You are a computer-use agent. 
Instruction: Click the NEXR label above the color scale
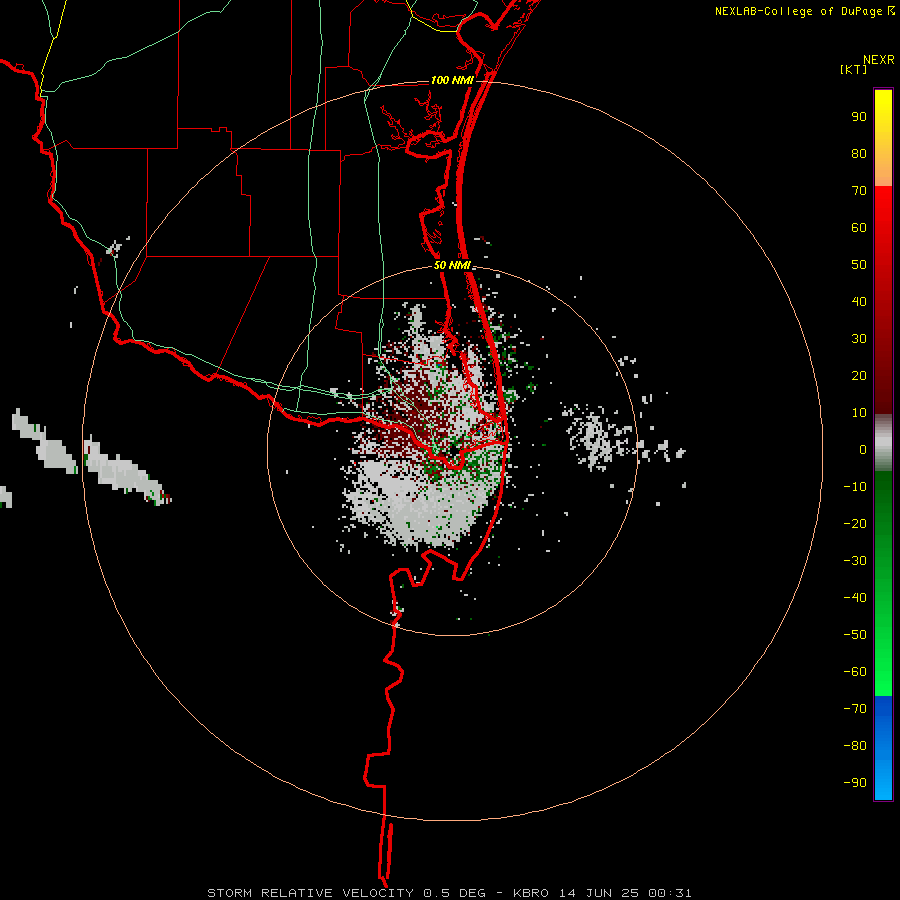pos(879,60)
